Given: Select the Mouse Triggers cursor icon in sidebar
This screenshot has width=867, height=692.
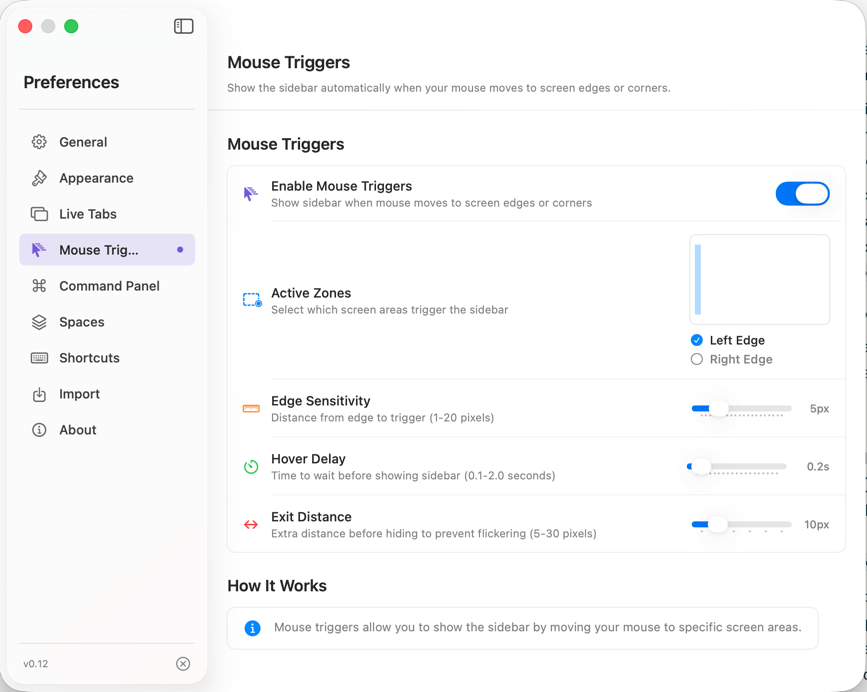Looking at the screenshot, I should [38, 250].
